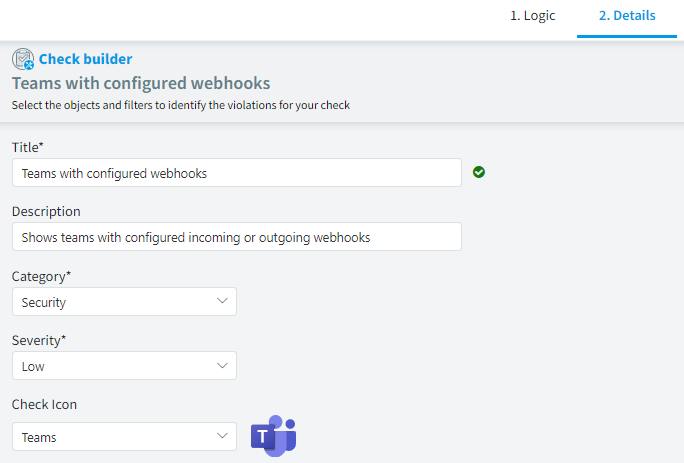Select the 2. Details tab
The height and width of the screenshot is (463, 684).
pos(627,16)
